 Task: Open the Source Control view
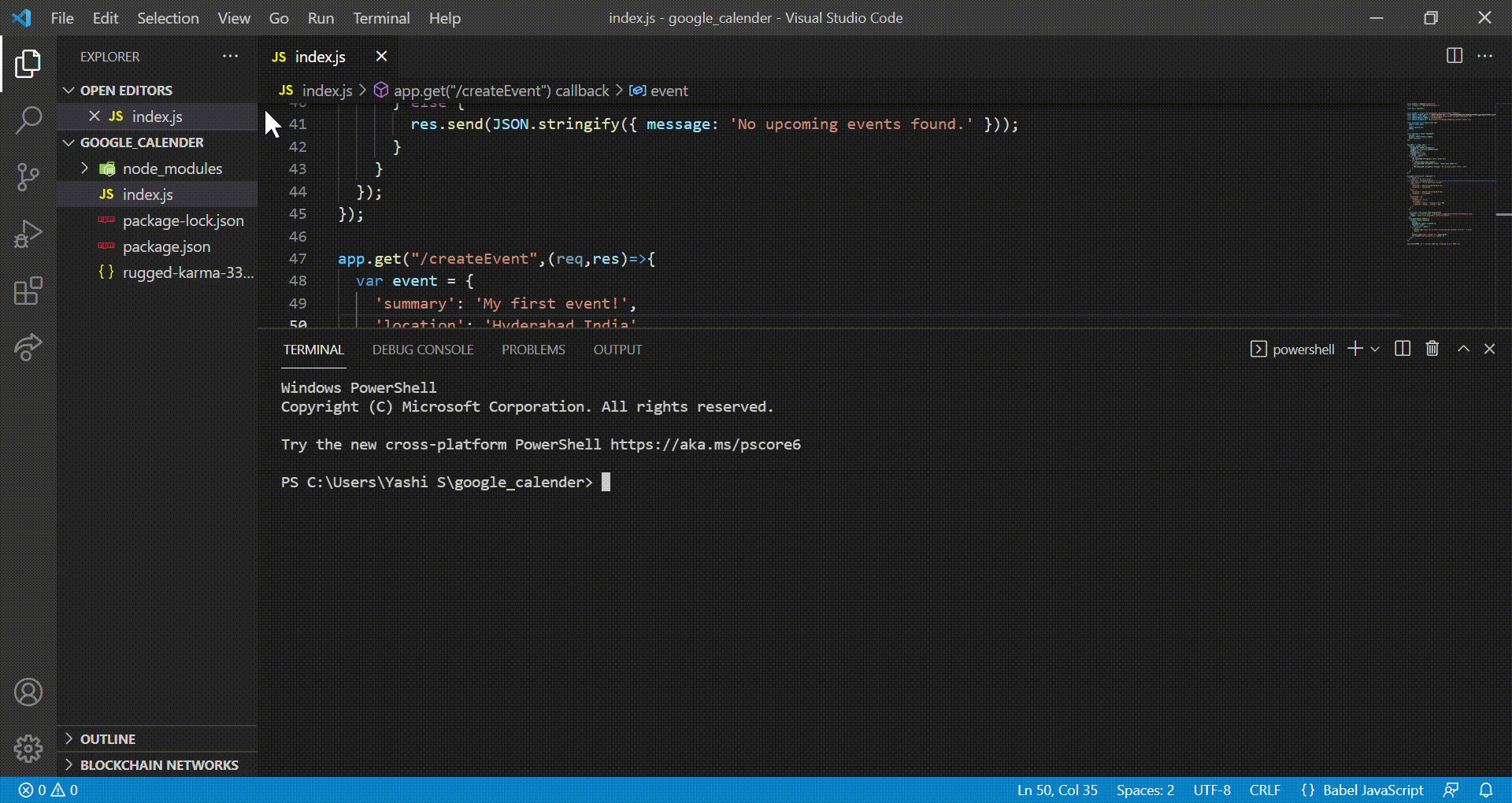28,176
